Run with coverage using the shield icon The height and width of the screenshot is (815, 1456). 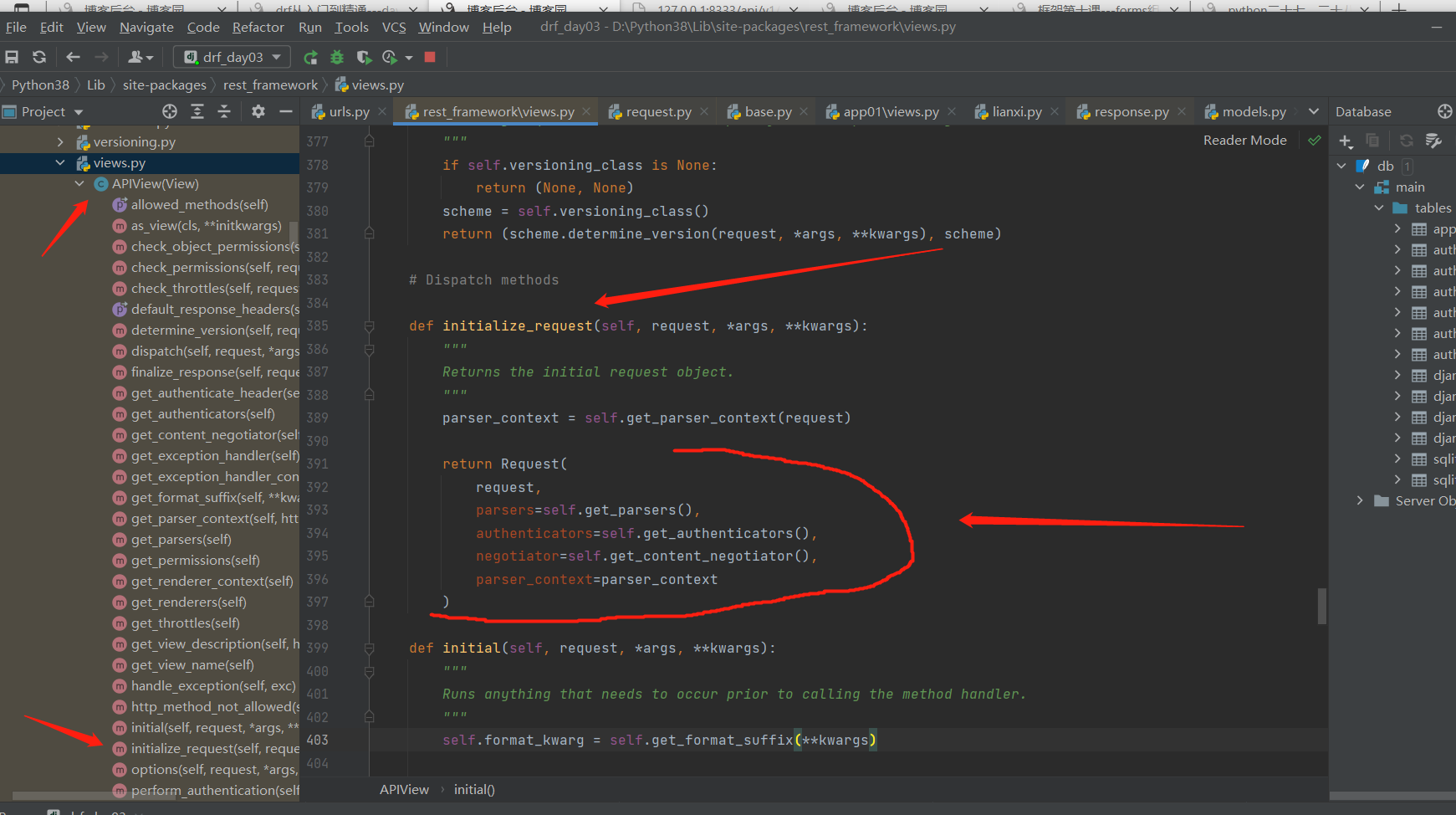click(364, 57)
